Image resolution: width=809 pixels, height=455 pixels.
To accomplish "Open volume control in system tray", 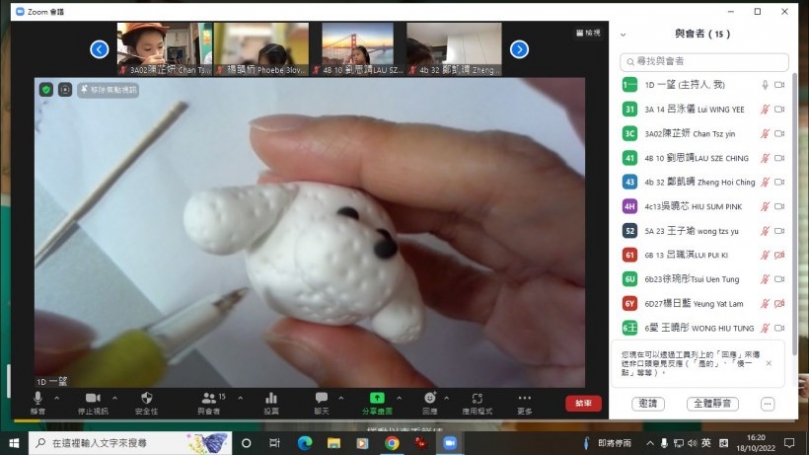I will click(692, 443).
